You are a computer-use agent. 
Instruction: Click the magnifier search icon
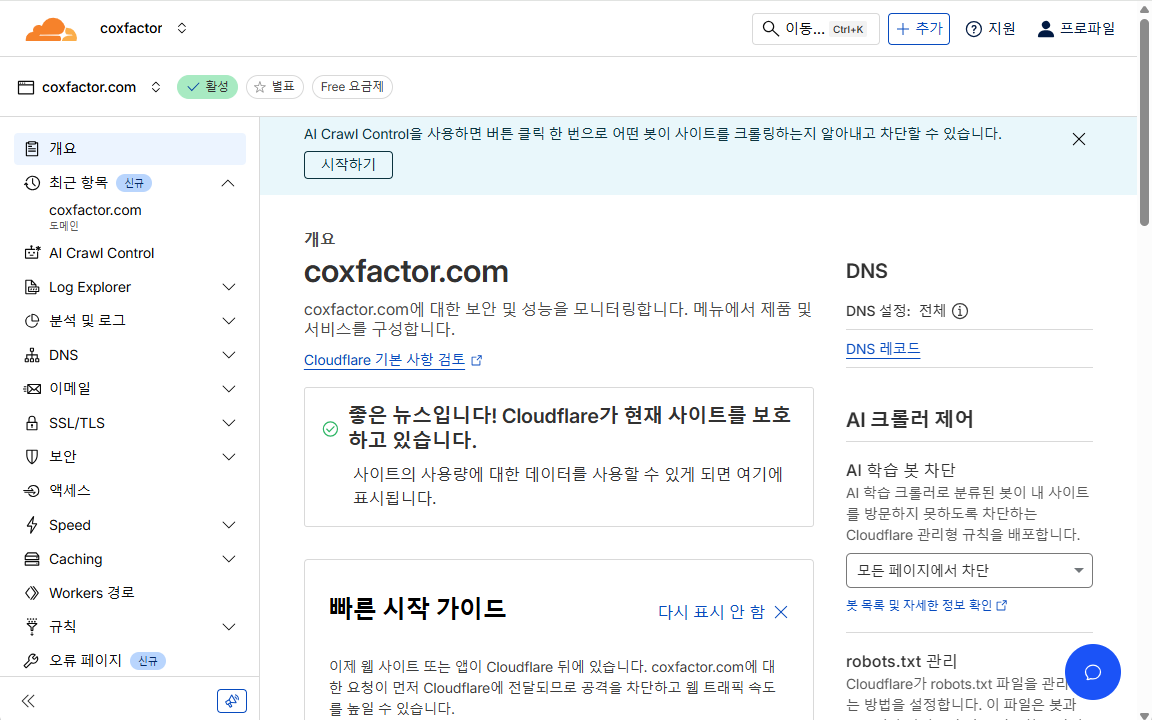(x=770, y=29)
